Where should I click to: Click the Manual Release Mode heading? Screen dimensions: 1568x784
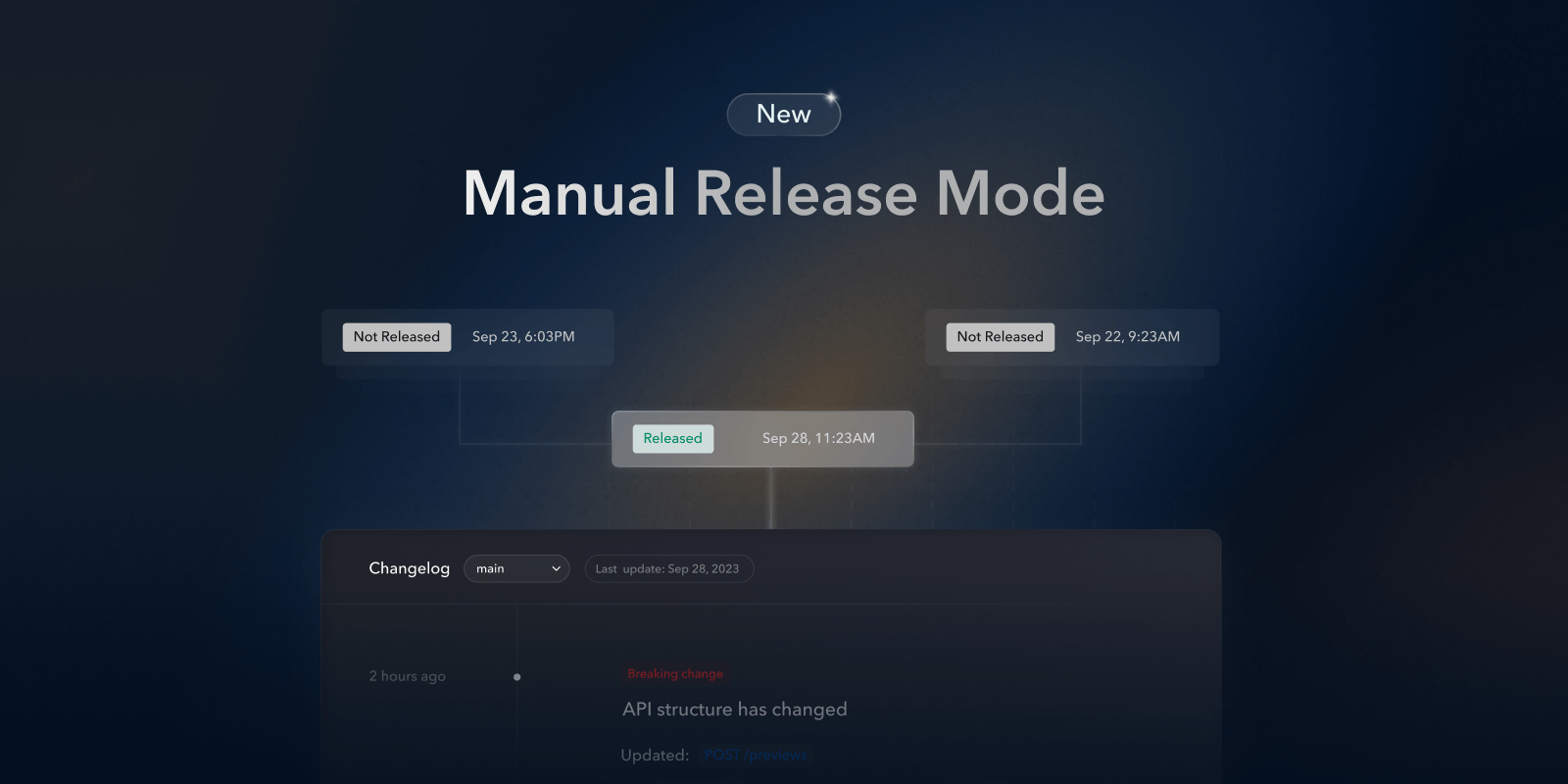(x=783, y=193)
